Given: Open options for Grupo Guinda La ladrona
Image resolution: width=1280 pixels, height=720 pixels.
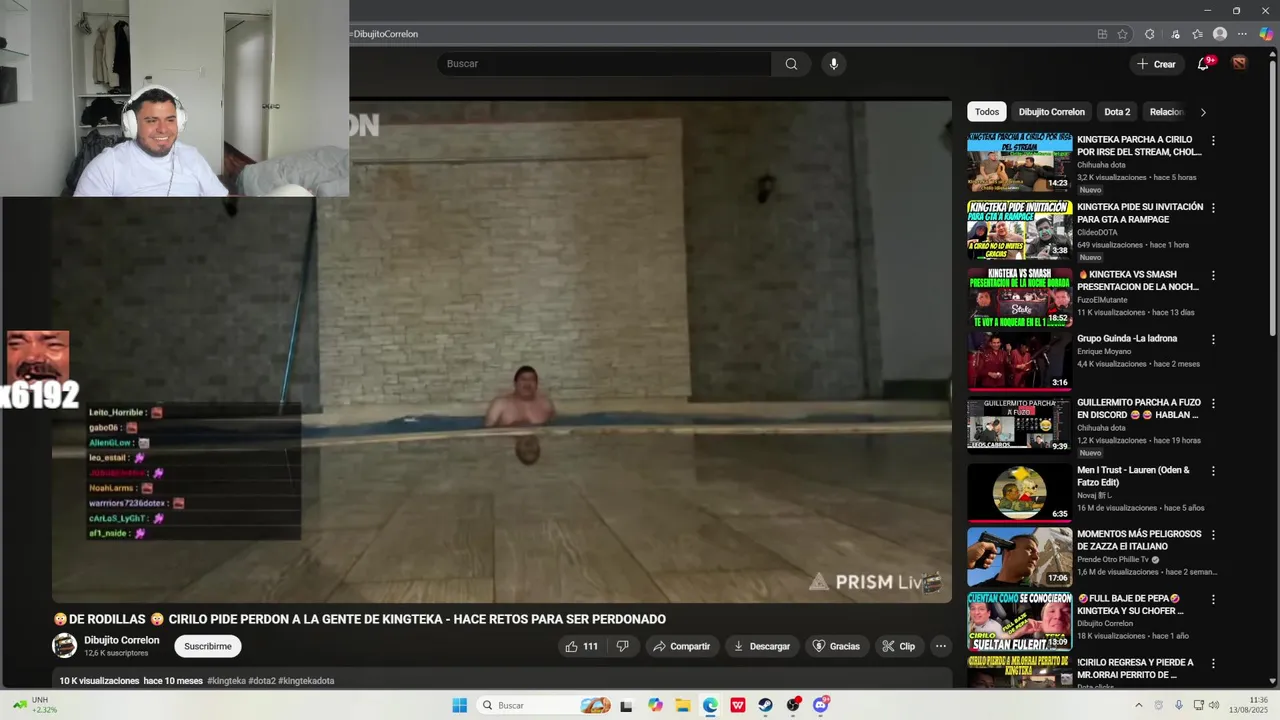Looking at the screenshot, I should (1213, 339).
